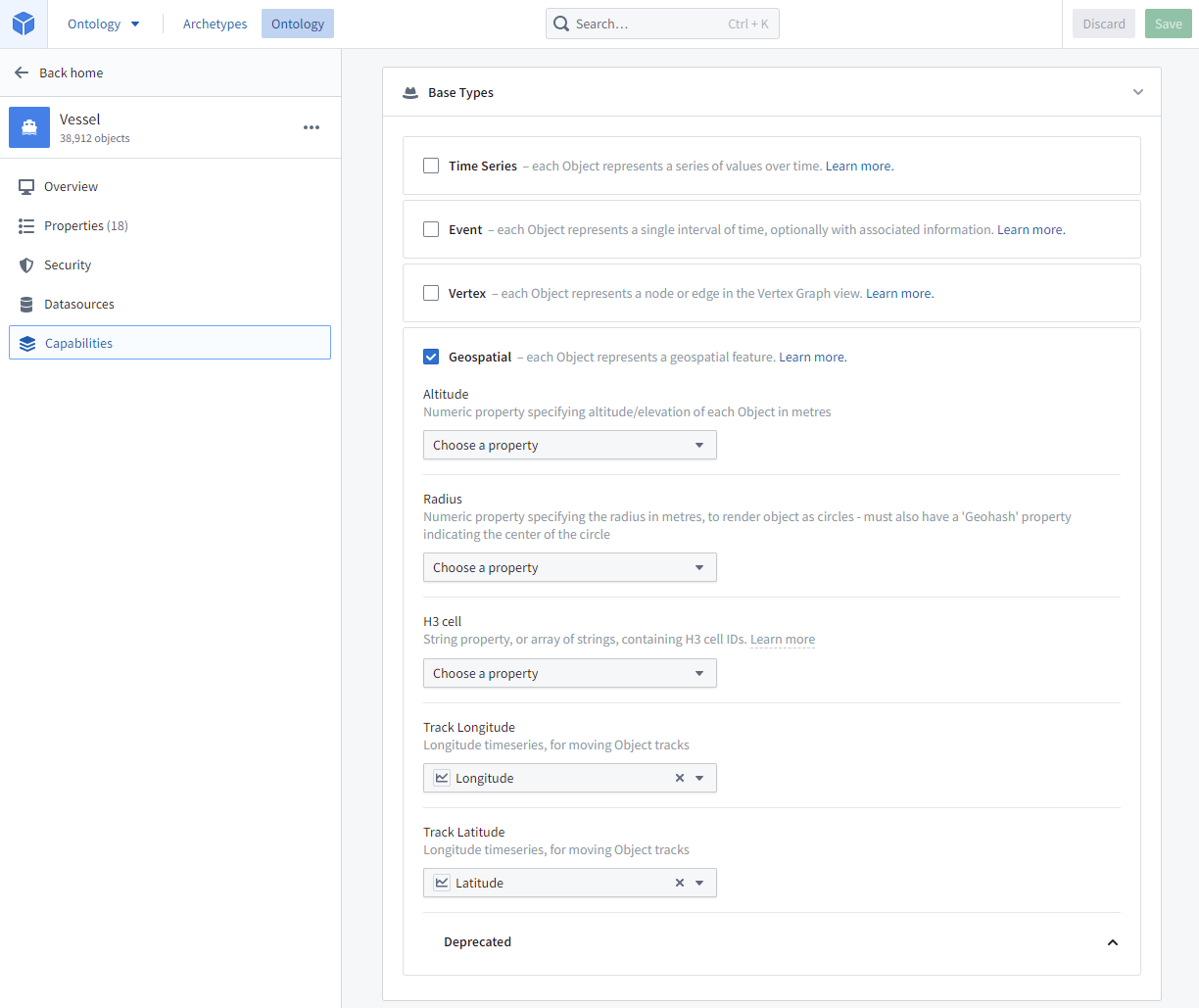Enable the Time Series base type
1199x1008 pixels.
431,166
